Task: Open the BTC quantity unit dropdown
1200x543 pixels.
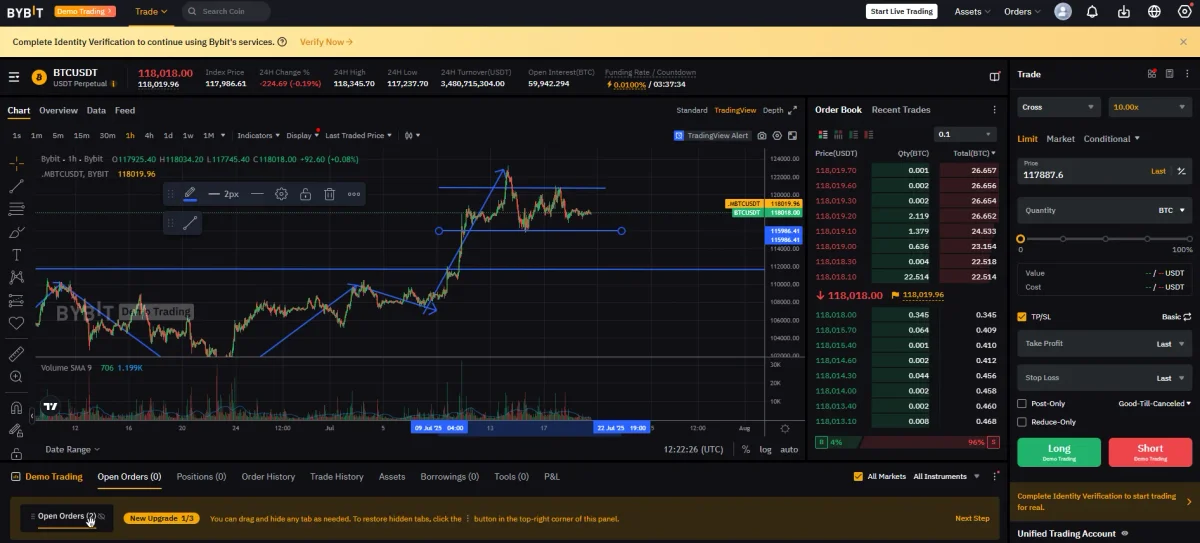Action: coord(1172,211)
